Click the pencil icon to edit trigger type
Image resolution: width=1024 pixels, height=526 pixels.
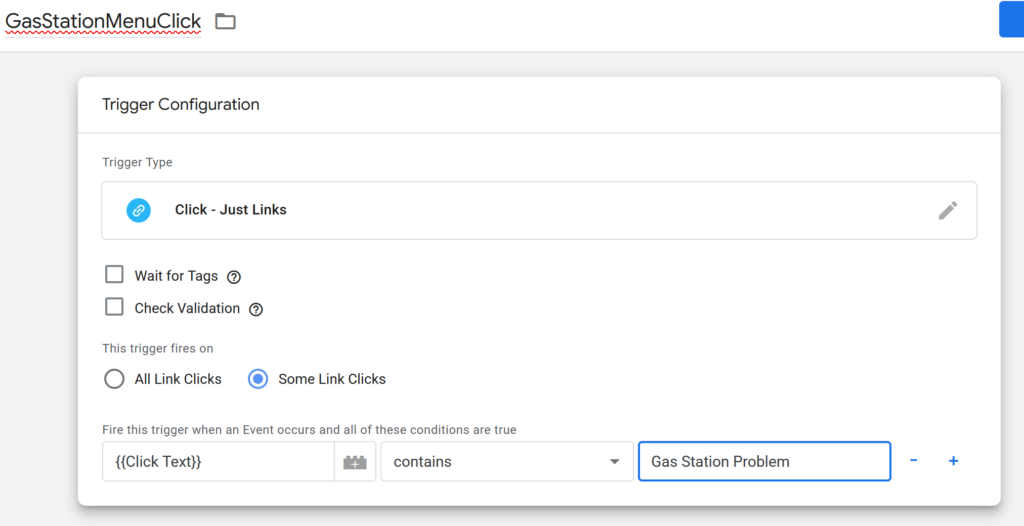coord(947,210)
